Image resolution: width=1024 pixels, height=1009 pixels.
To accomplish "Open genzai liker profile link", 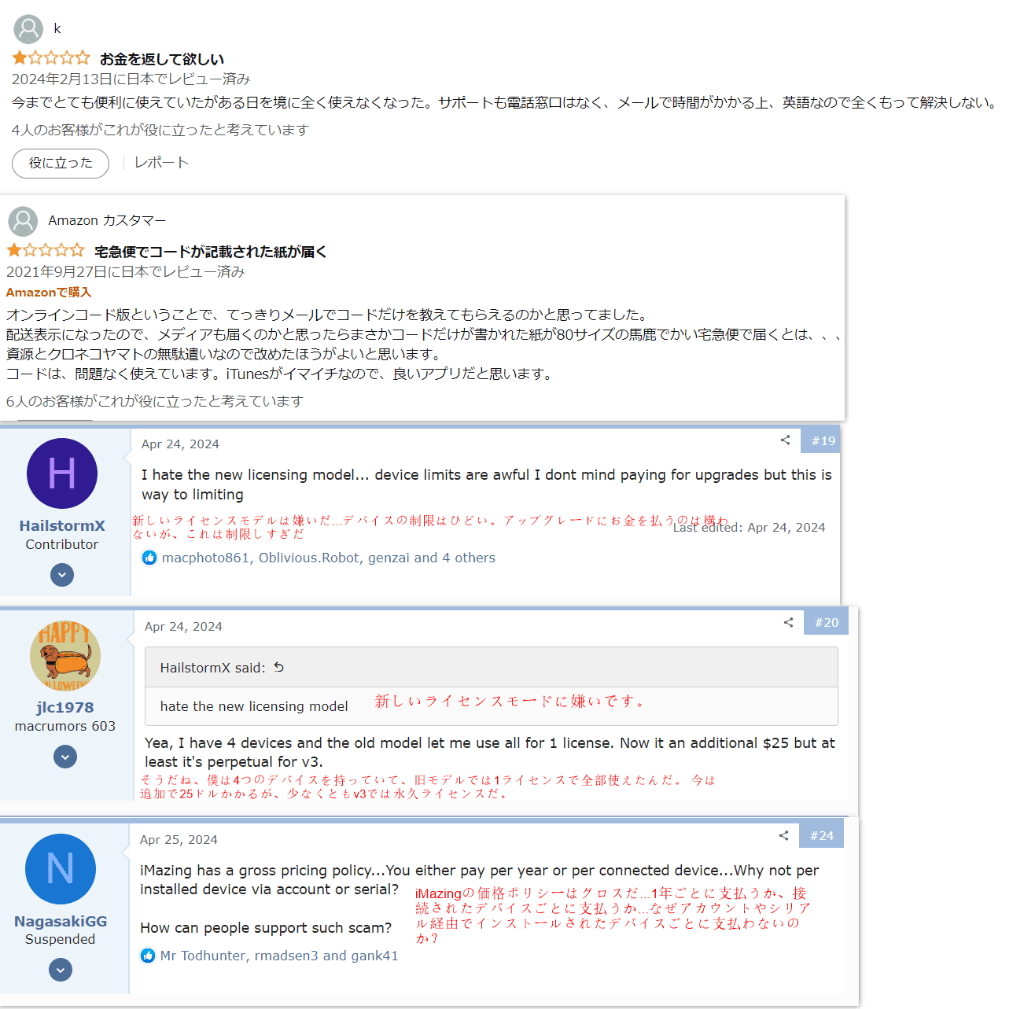I will [x=389, y=558].
